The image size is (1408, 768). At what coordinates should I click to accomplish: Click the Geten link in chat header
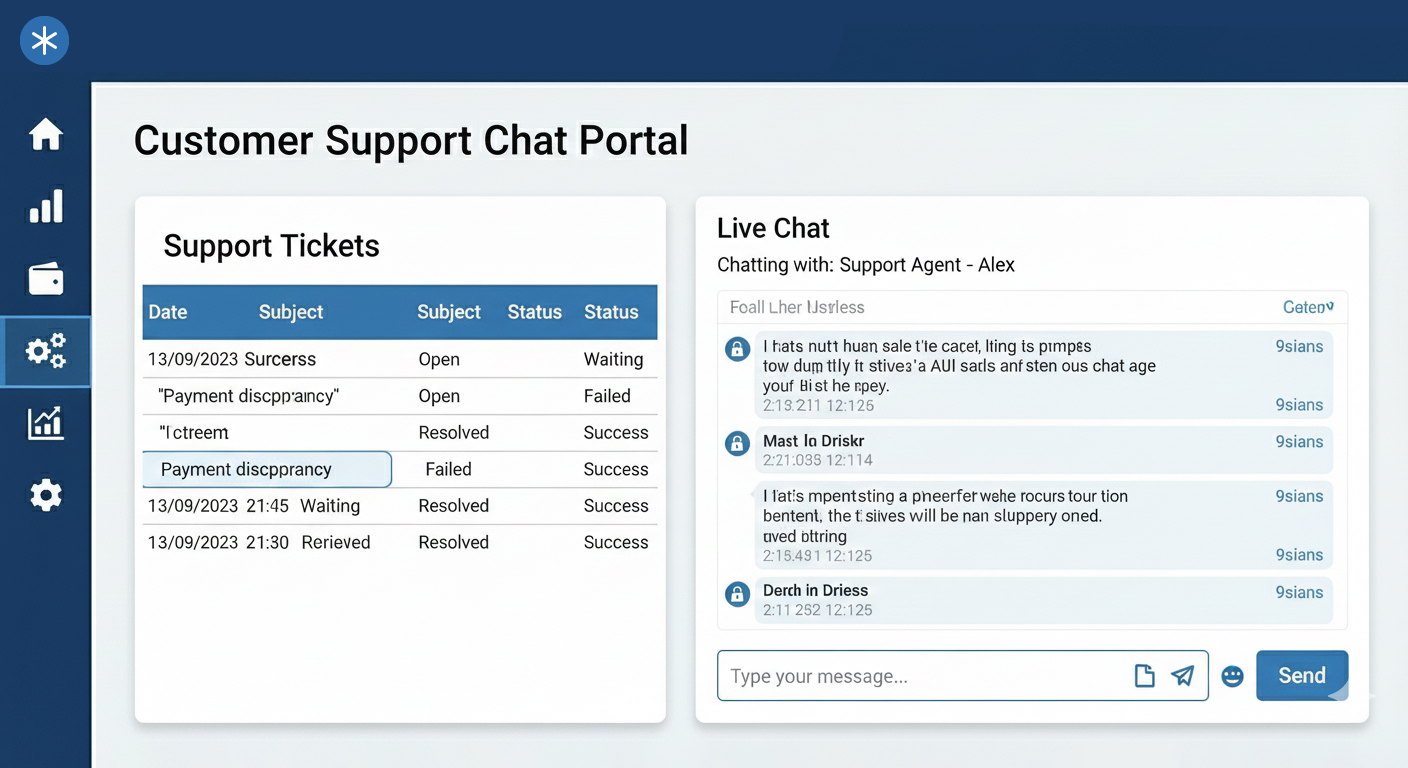(x=1308, y=307)
